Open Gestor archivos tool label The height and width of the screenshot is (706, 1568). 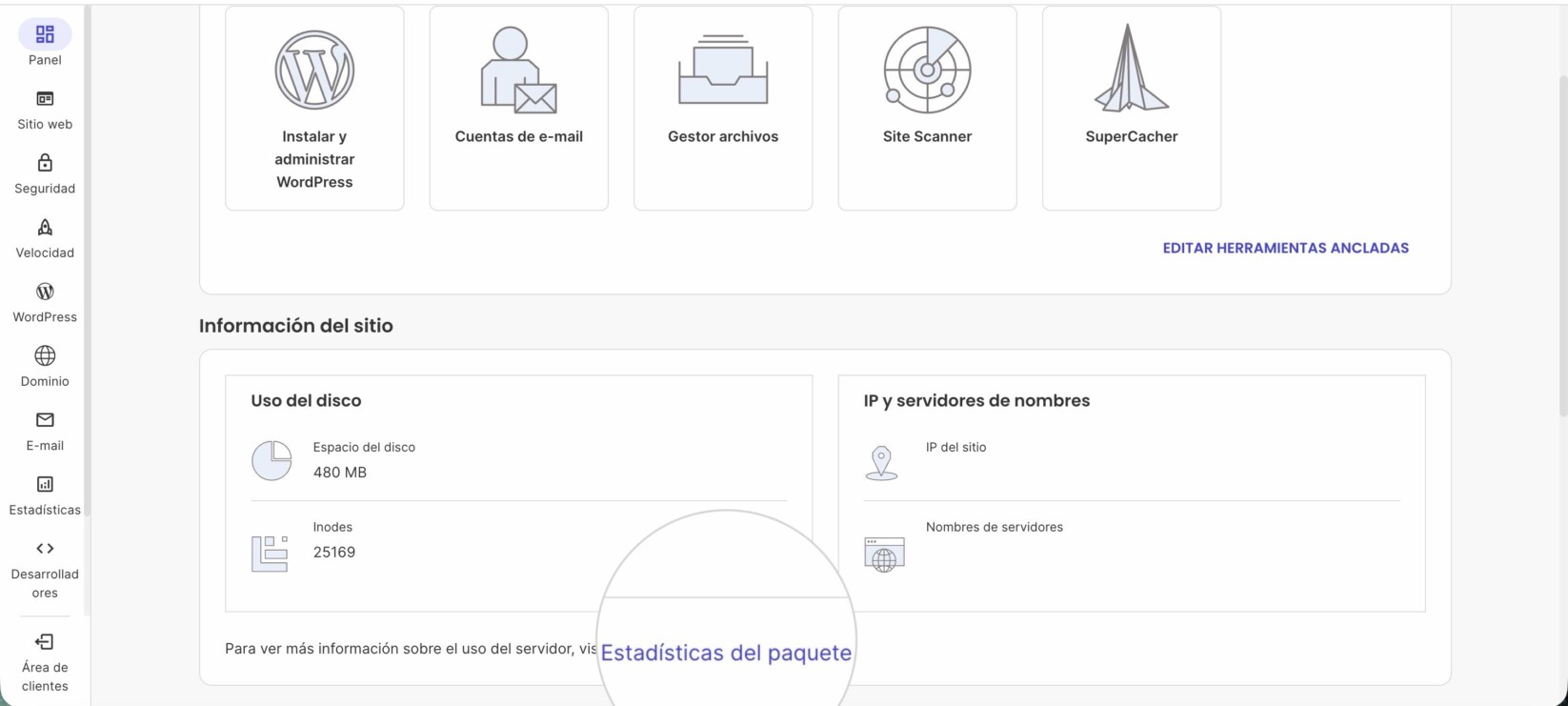pos(723,136)
